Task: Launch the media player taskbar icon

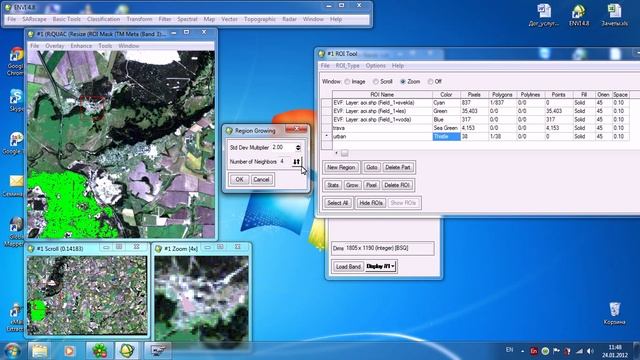Action: pos(69,350)
